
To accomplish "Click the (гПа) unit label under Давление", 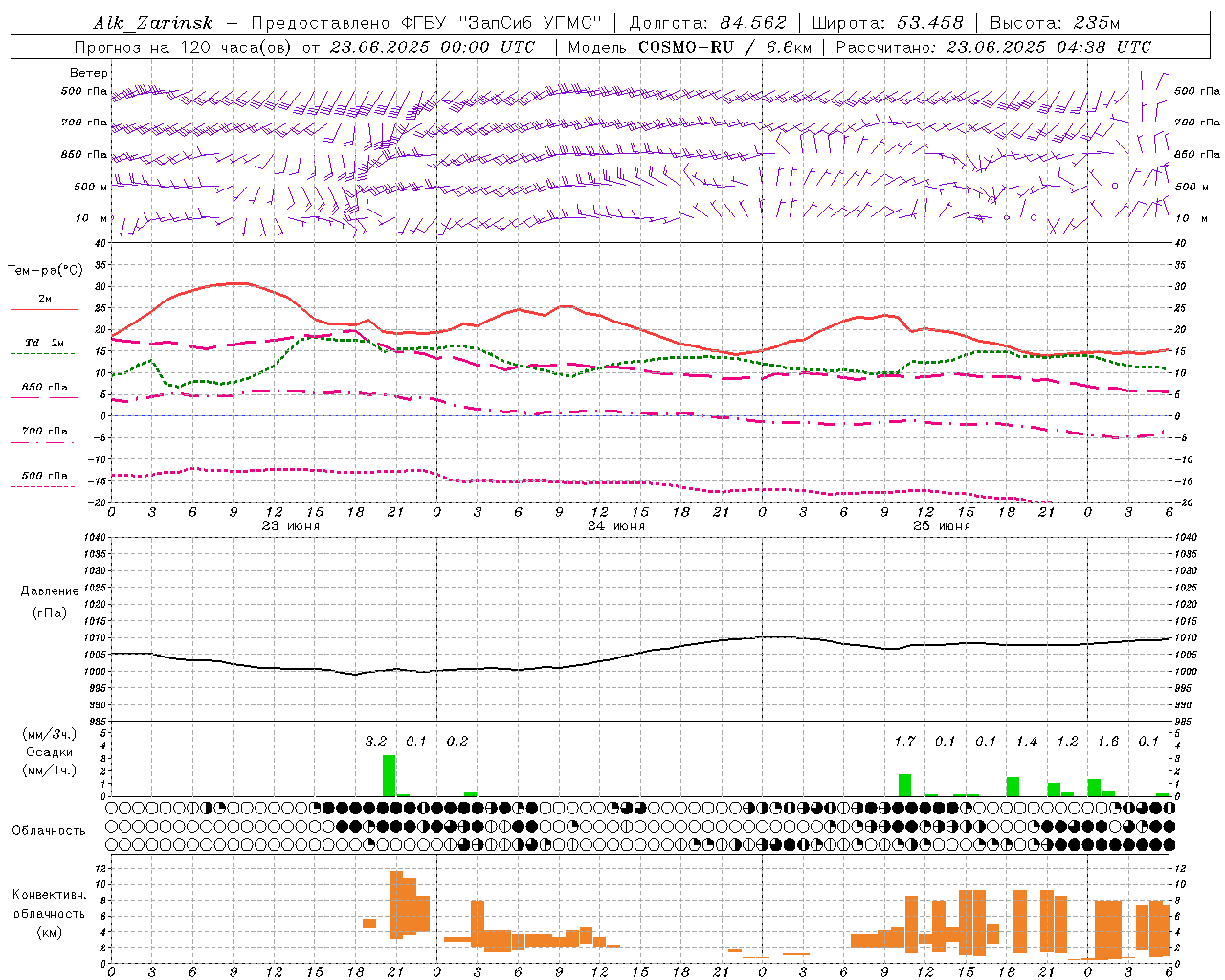I will (50, 612).
